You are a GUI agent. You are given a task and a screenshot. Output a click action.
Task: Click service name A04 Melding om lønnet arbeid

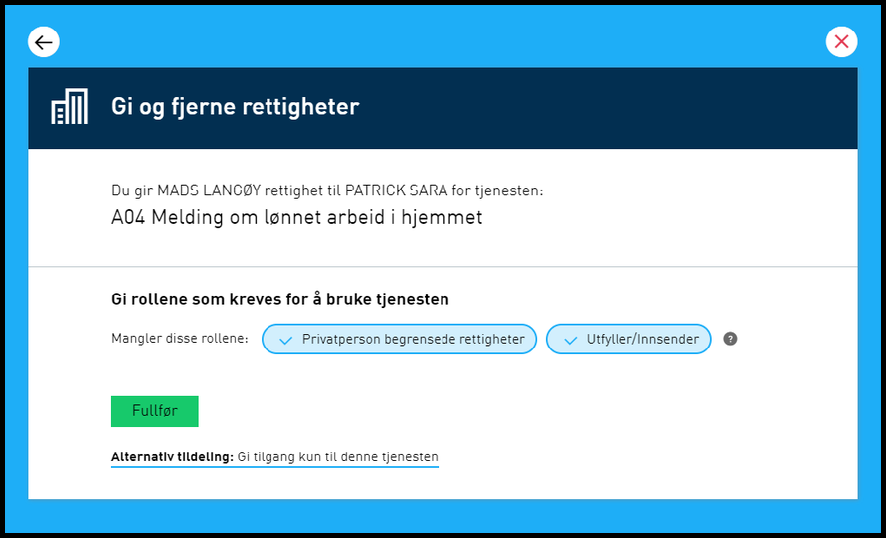297,218
